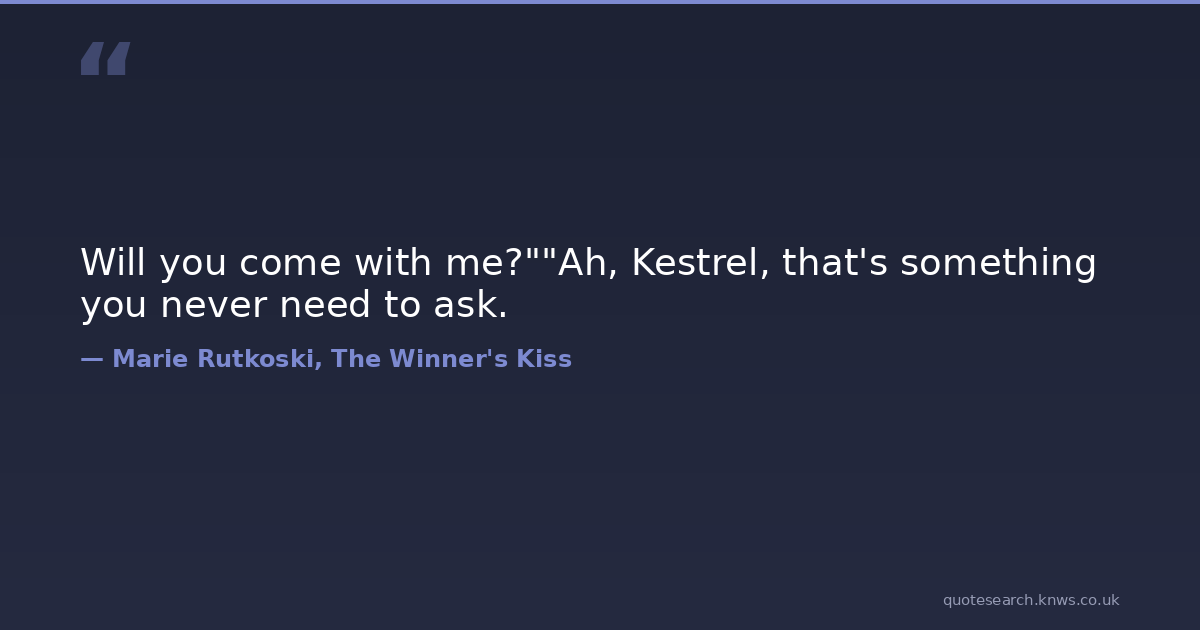This screenshot has height=630, width=1200.
Task: Click the purple accent bar at top
Action: pyautogui.click(x=600, y=2)
